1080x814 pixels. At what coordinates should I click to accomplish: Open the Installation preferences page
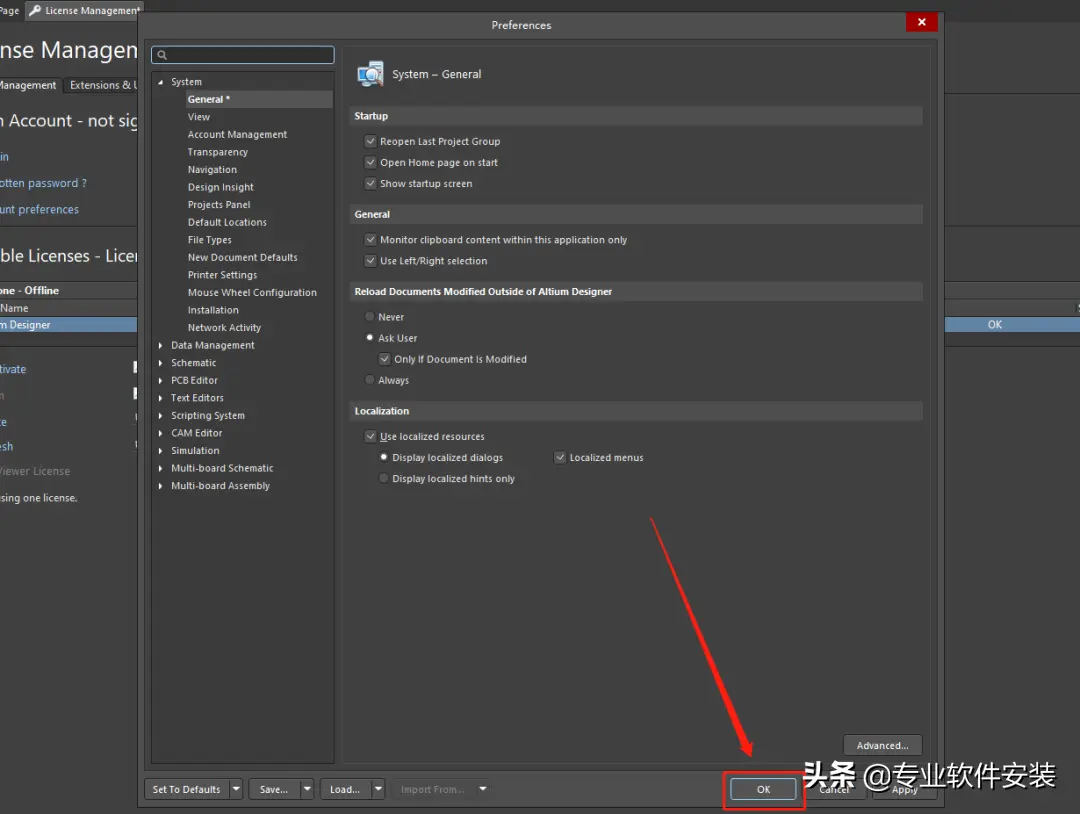[x=213, y=310]
